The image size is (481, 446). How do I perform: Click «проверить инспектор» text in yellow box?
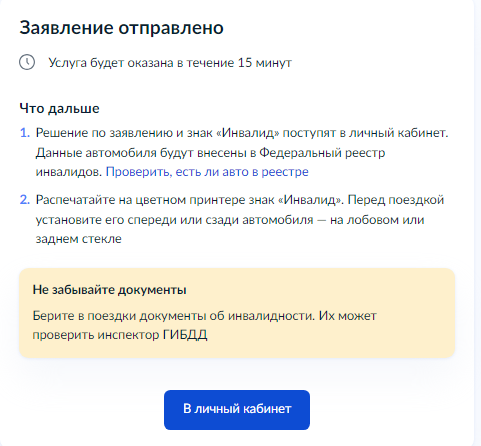(96, 335)
